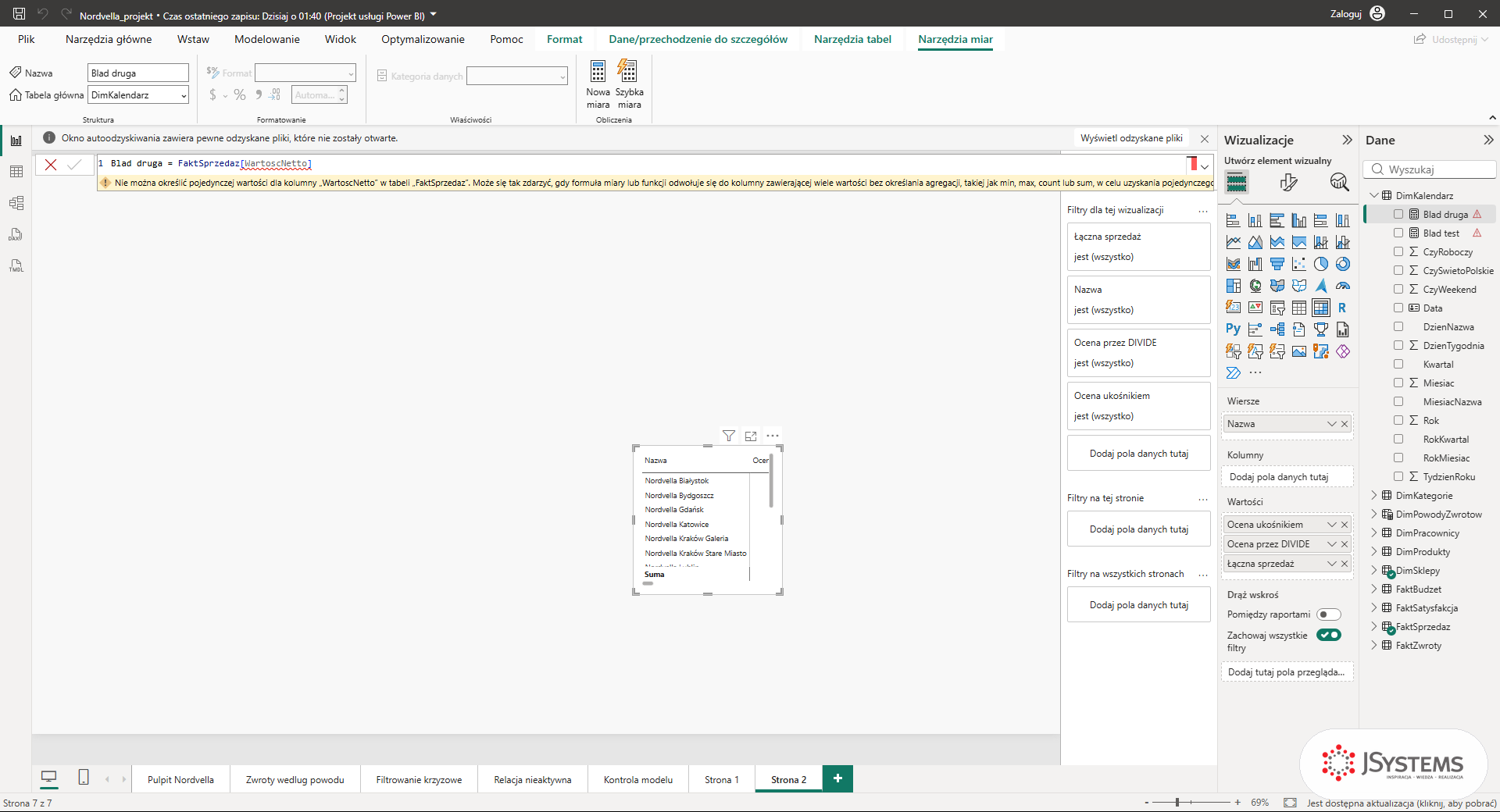This screenshot has width=1500, height=812.
Task: Expand the formula bar with chevron
Action: point(1205,166)
